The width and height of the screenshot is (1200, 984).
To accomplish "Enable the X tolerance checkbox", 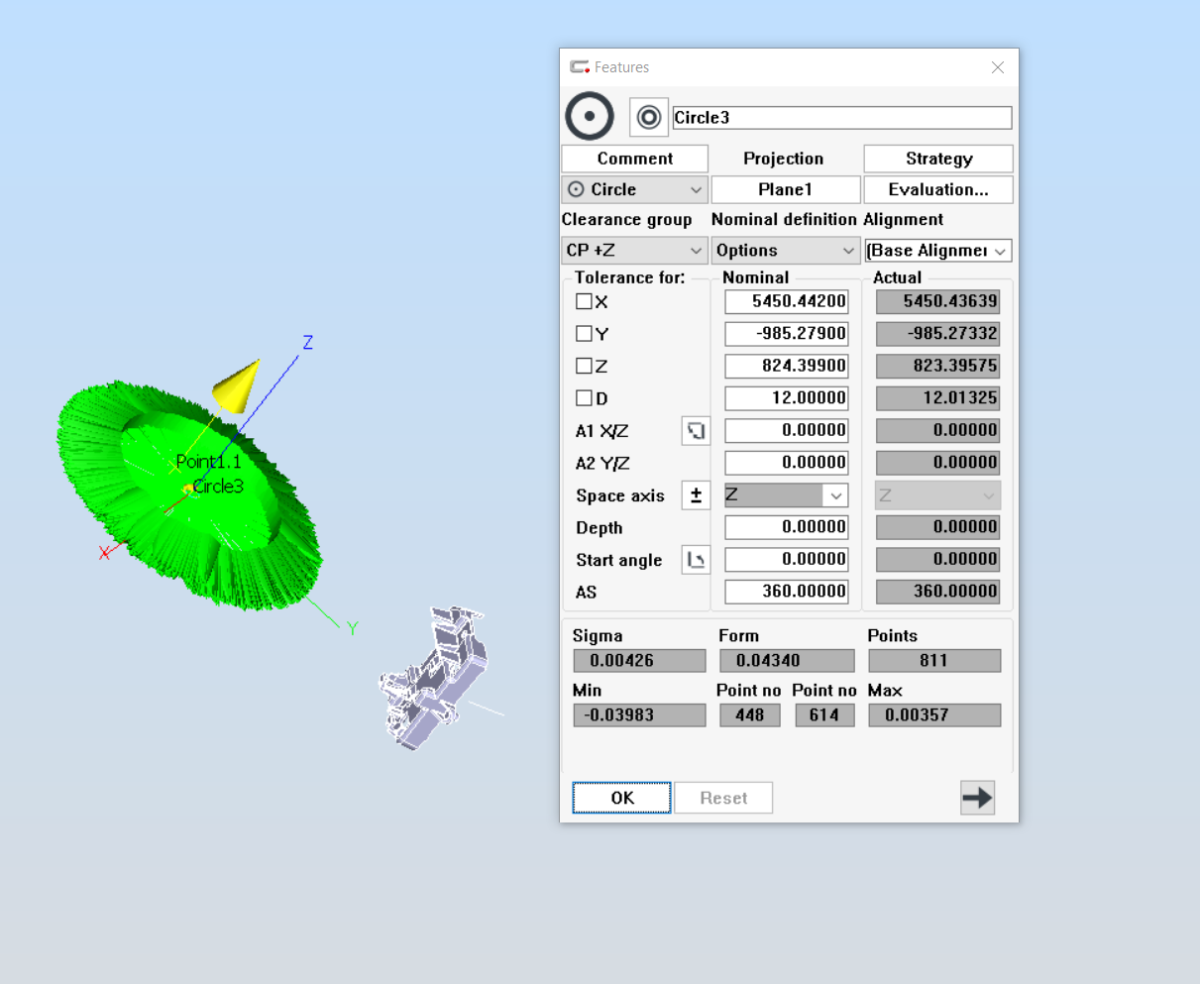I will click(584, 302).
